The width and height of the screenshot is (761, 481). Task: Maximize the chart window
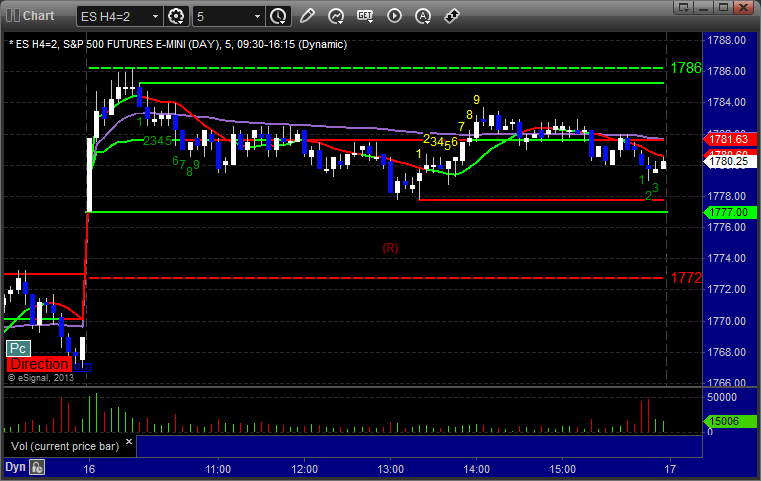724,7
